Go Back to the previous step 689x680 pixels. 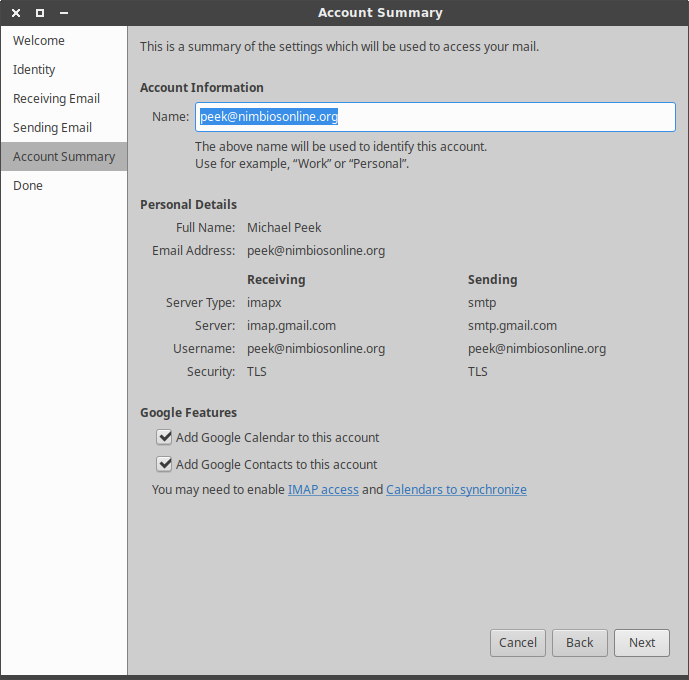579,643
